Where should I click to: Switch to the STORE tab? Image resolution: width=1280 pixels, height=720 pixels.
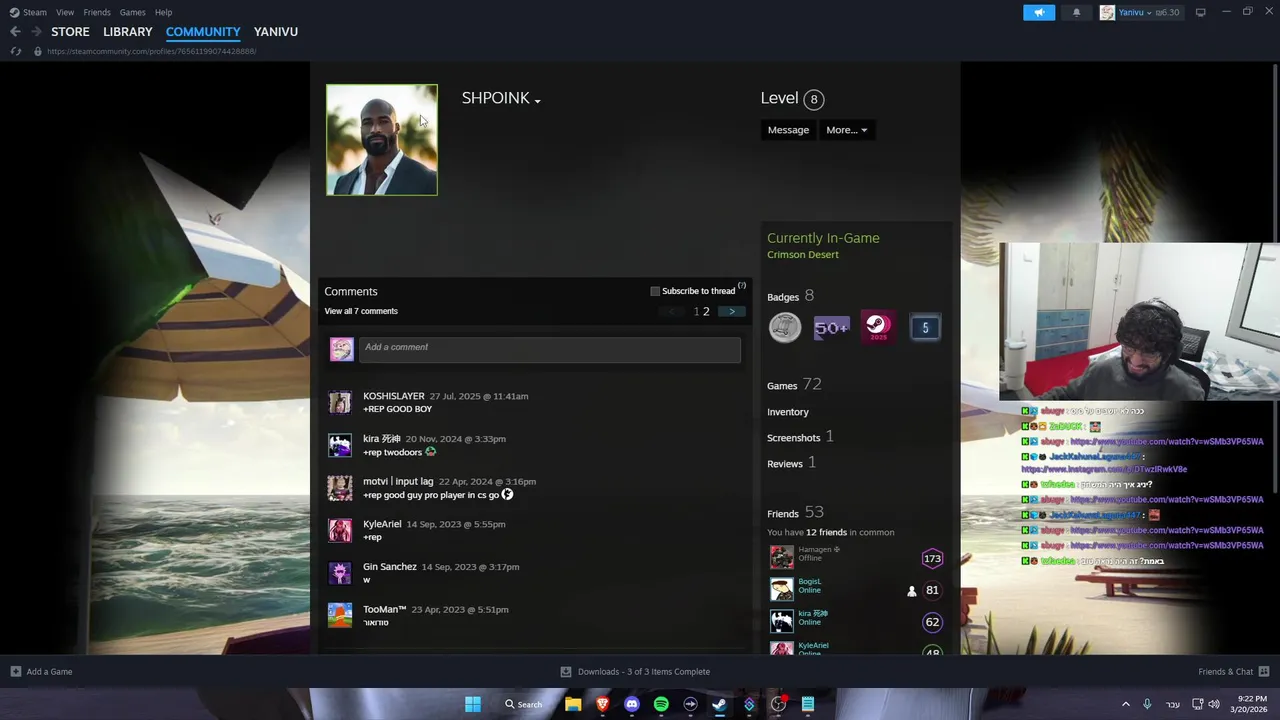pos(70,32)
